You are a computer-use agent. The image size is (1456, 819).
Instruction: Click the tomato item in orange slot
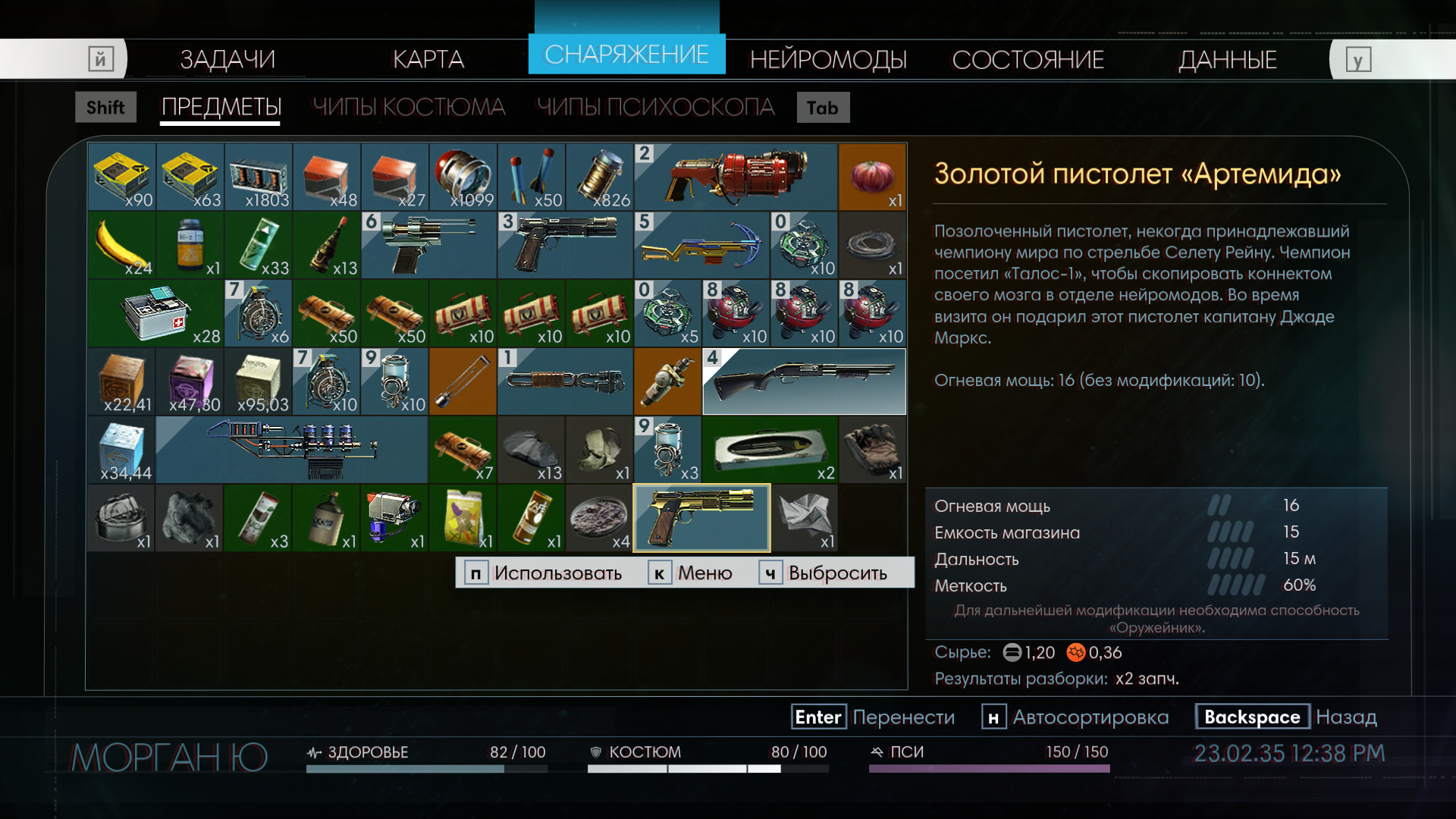coord(872,177)
